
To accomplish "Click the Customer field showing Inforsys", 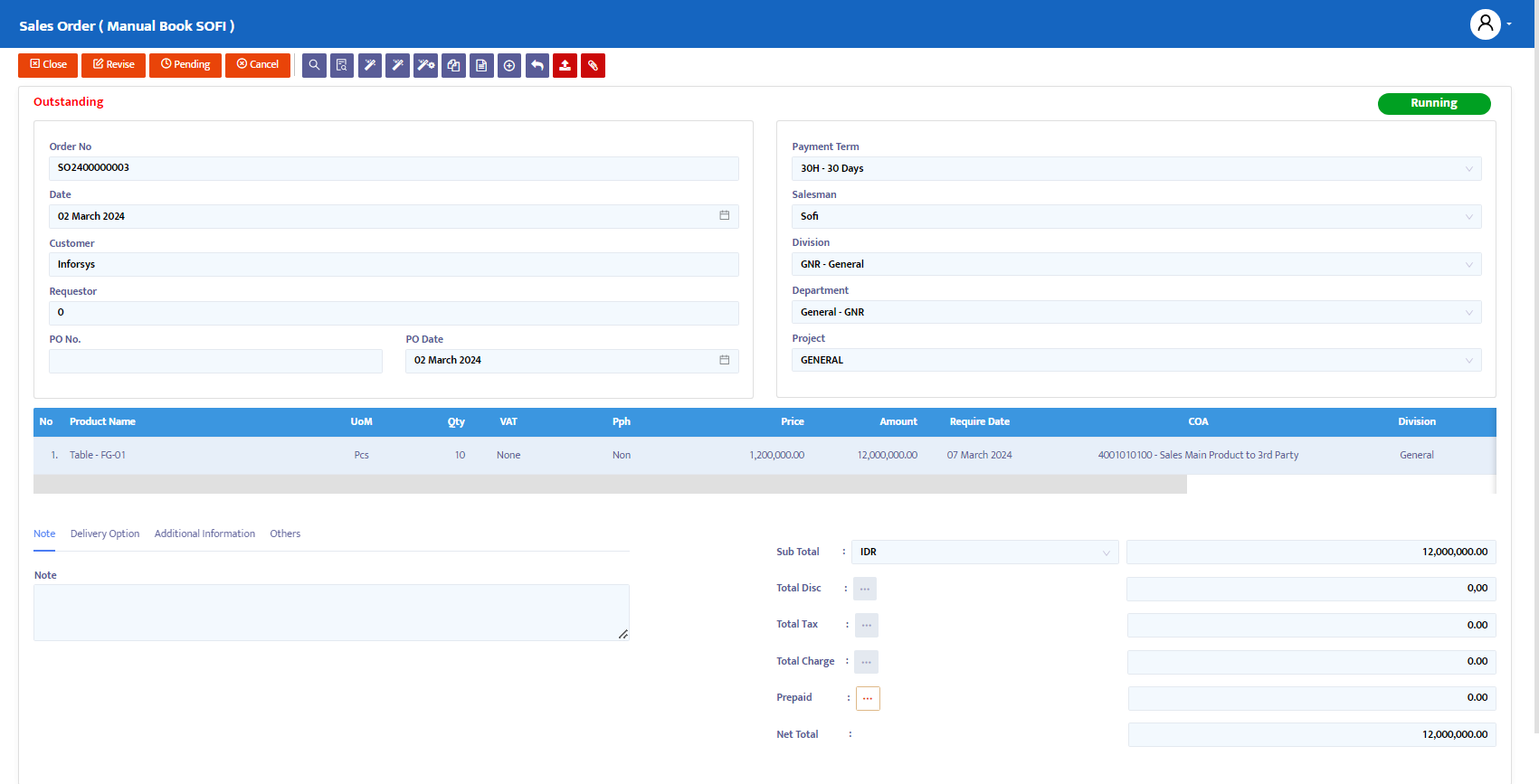I will pyautogui.click(x=394, y=264).
